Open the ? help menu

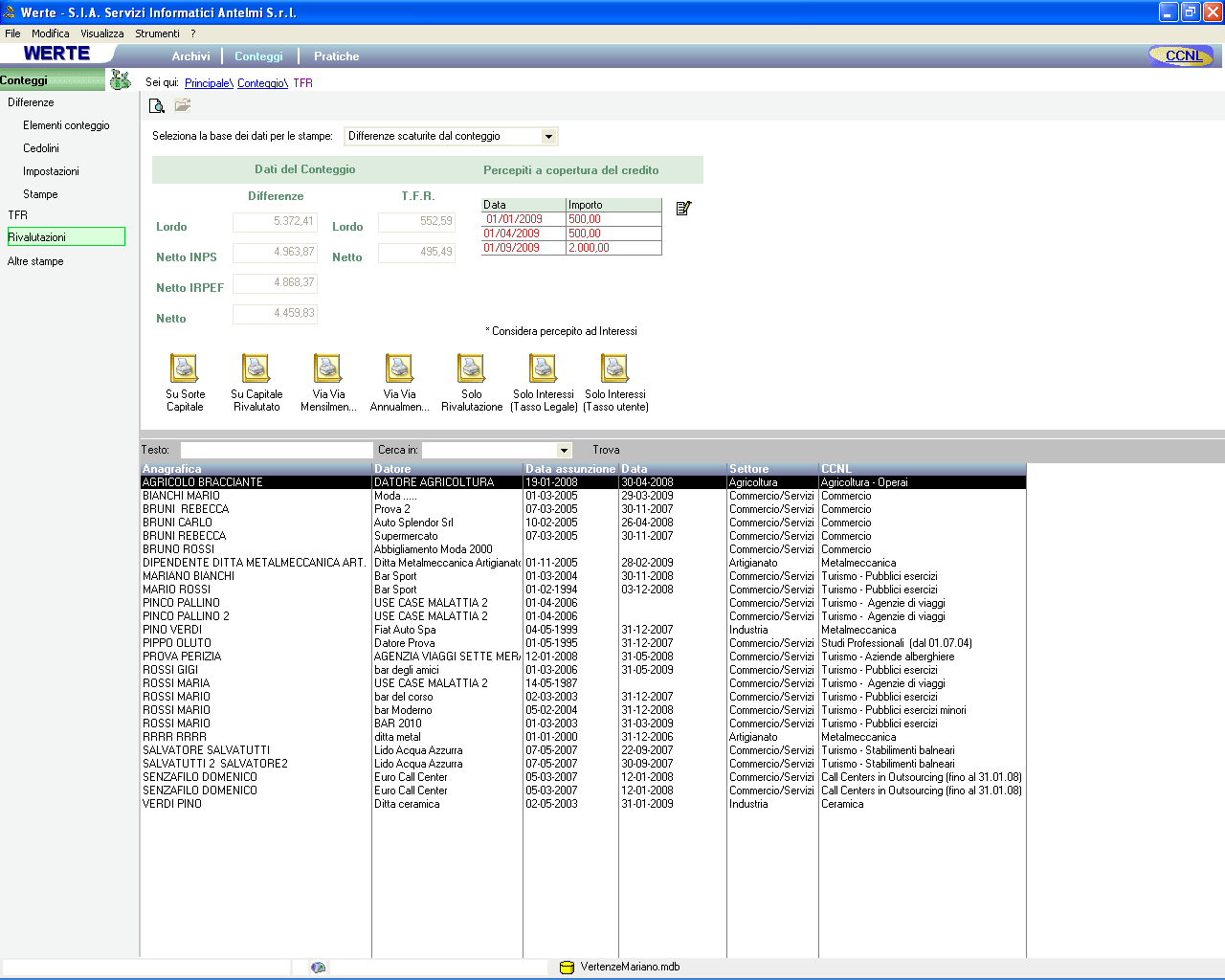coord(192,33)
